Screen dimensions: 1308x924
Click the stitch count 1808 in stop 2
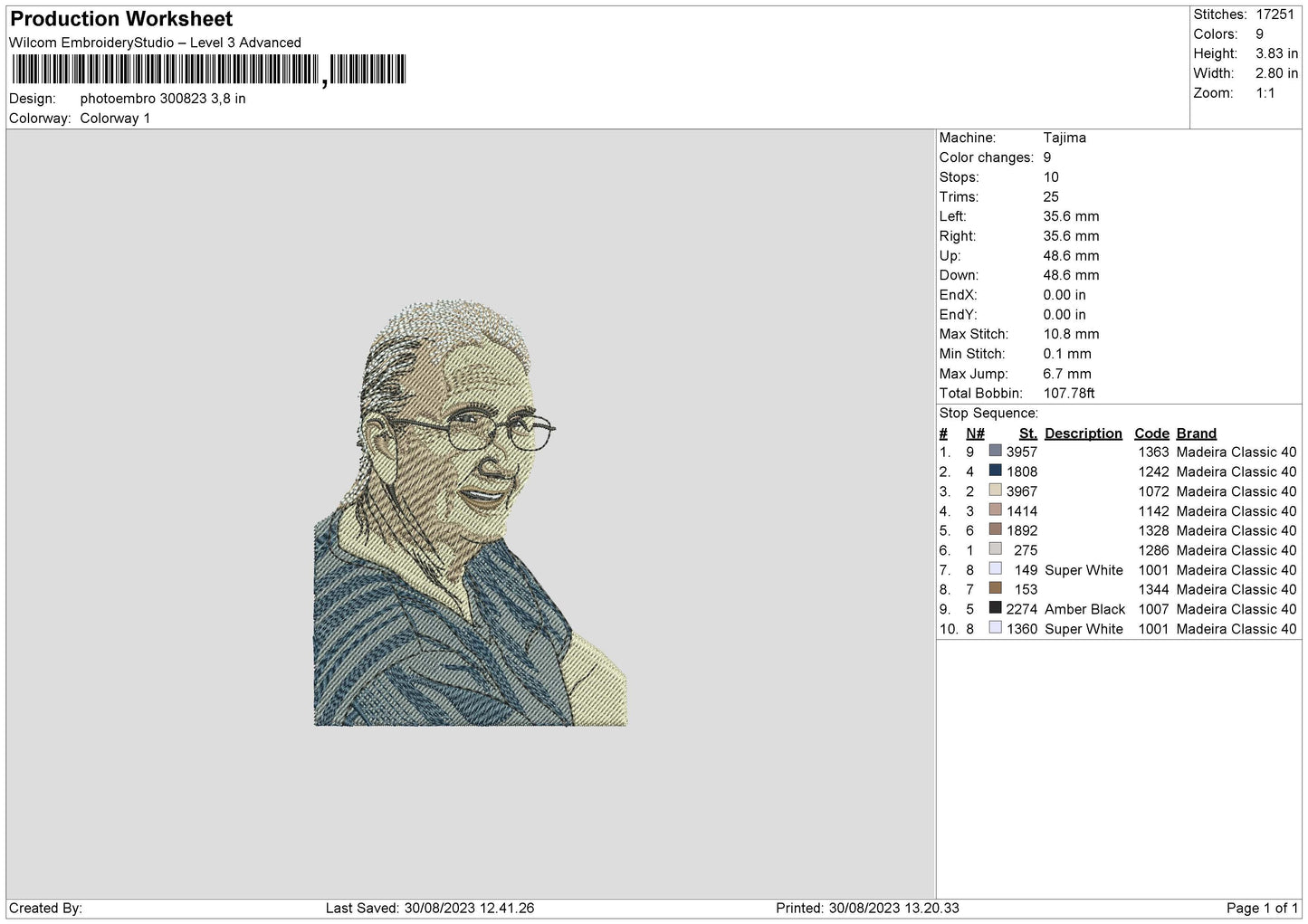pos(1022,472)
